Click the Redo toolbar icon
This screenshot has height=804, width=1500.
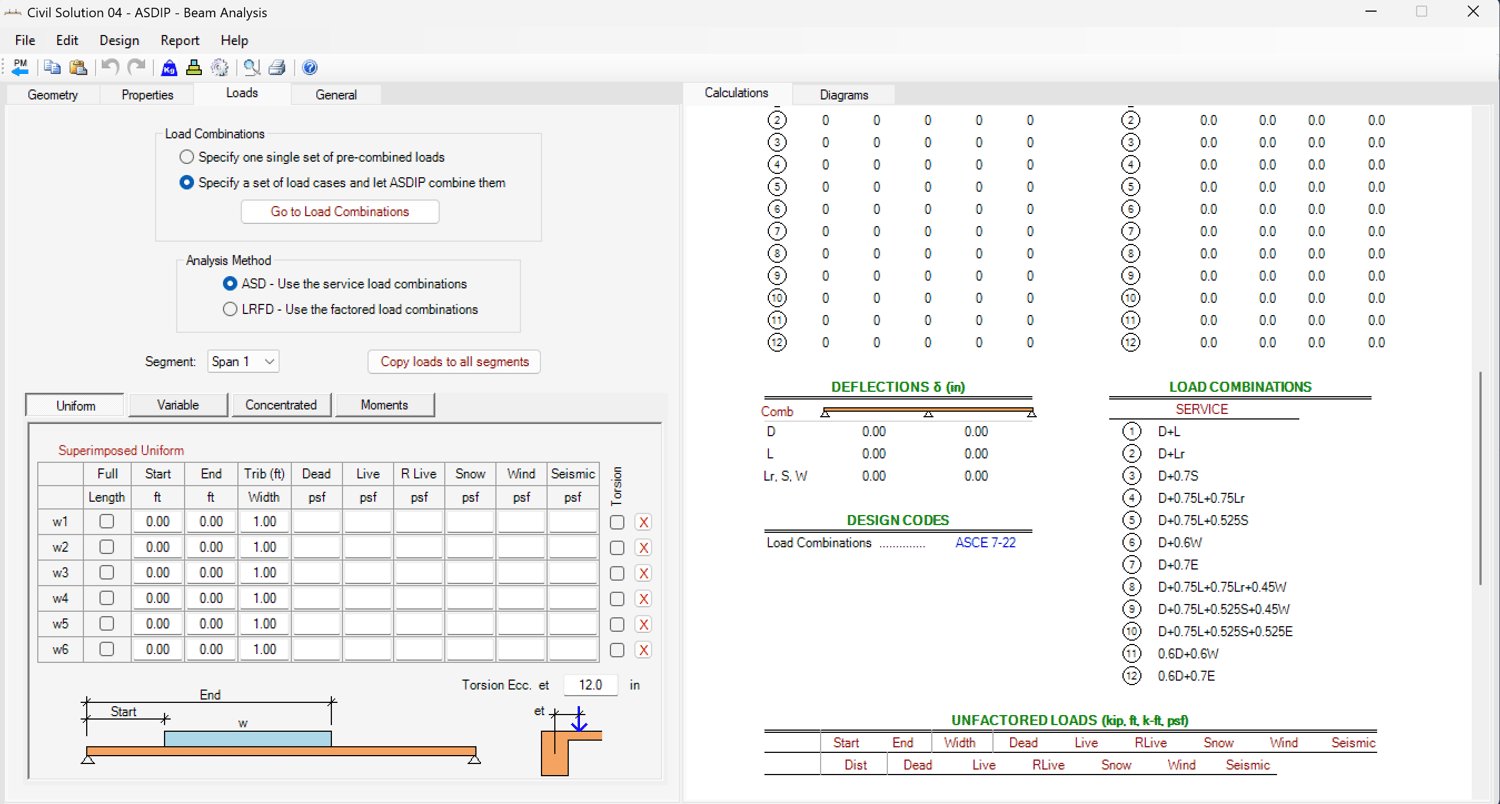tap(136, 67)
